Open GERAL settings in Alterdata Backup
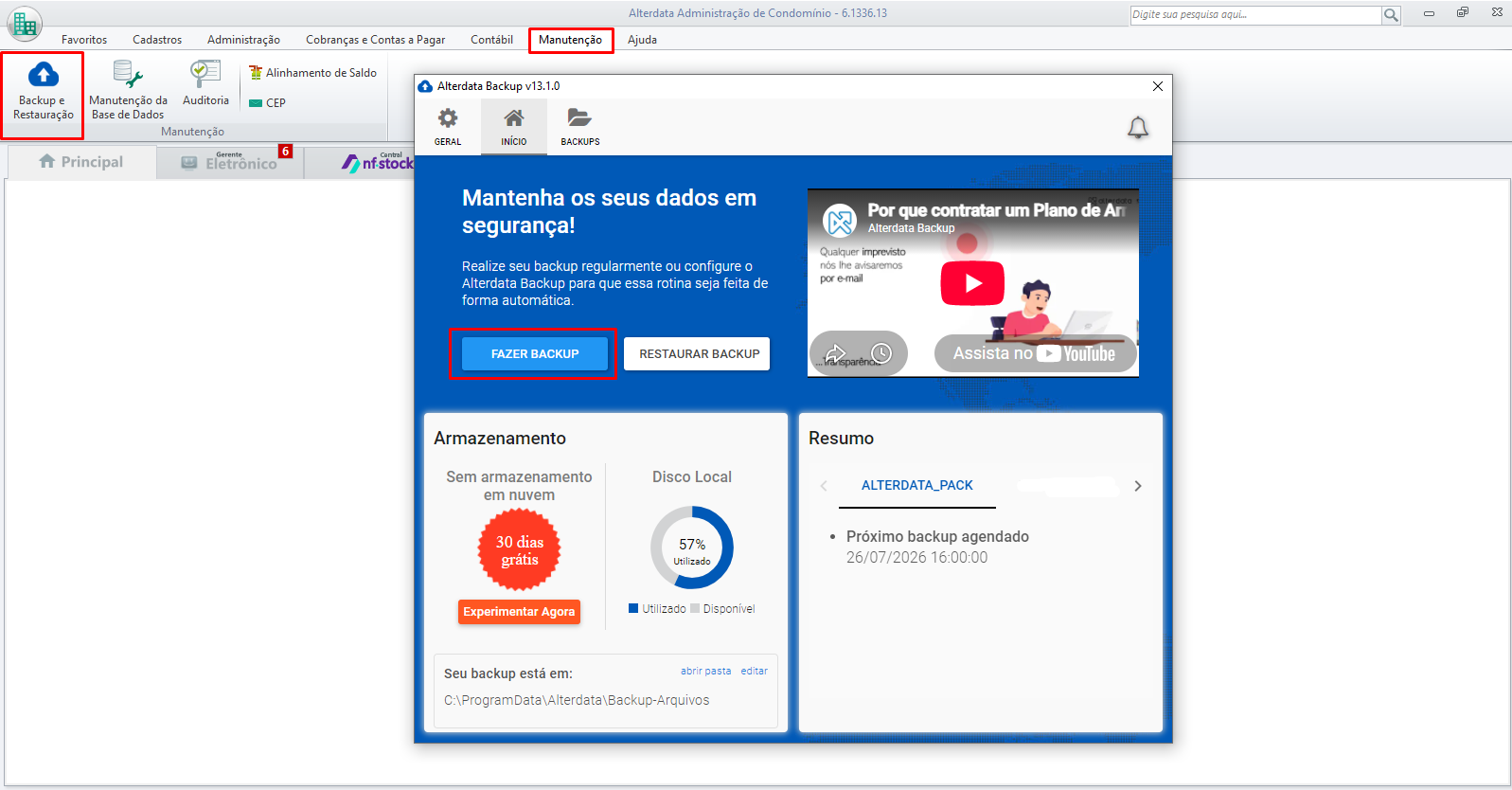 click(x=448, y=127)
